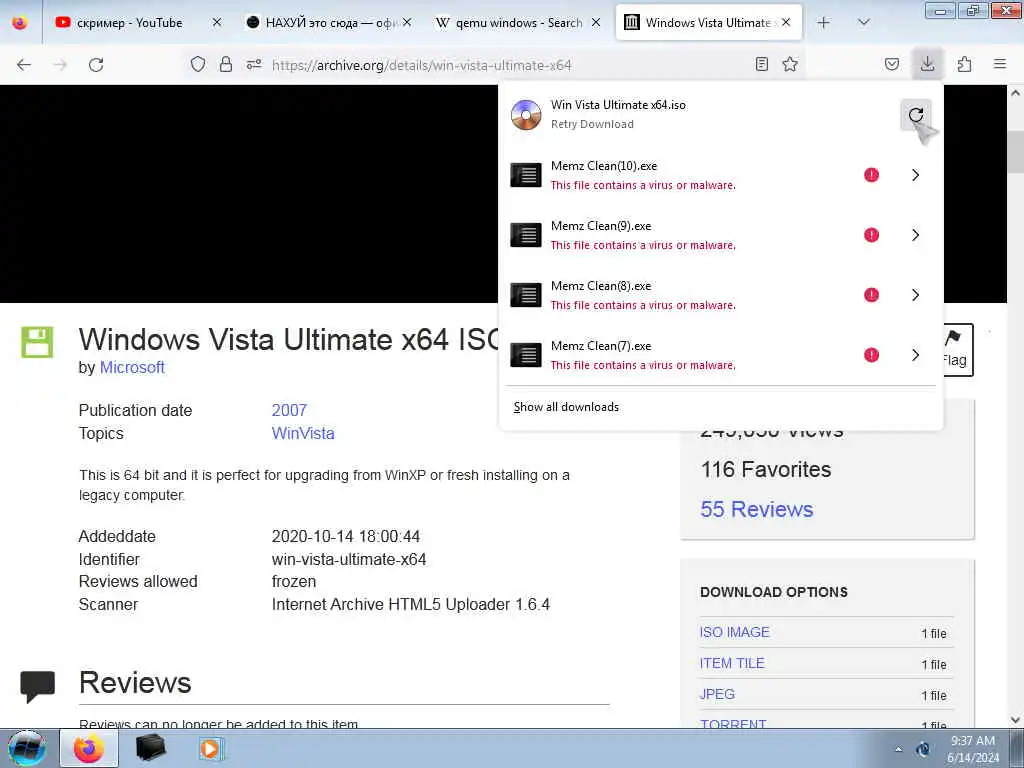Reload the current page
The height and width of the screenshot is (768, 1024).
pyautogui.click(x=96, y=65)
